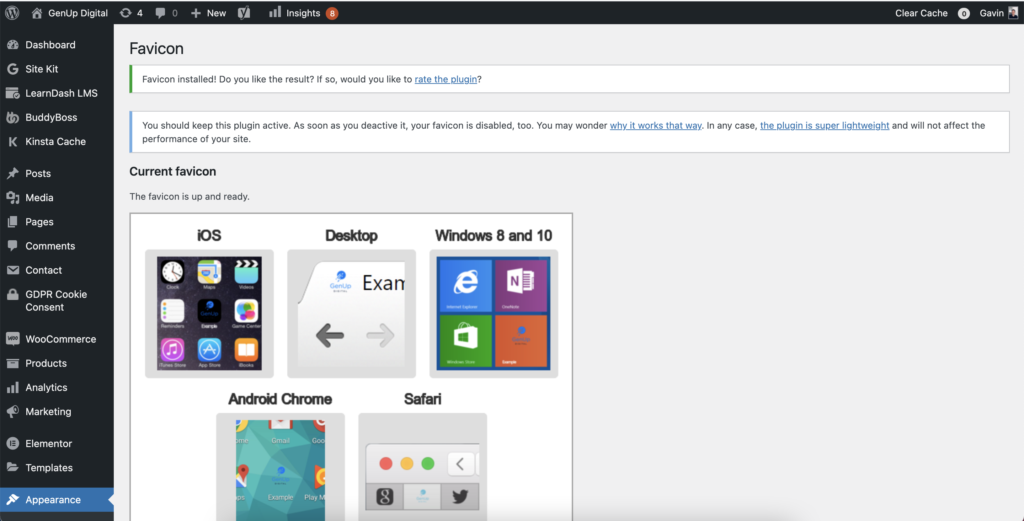Screen dimensions: 1024x521
Task: Click the Dashboard gauge icon
Action: (12, 45)
